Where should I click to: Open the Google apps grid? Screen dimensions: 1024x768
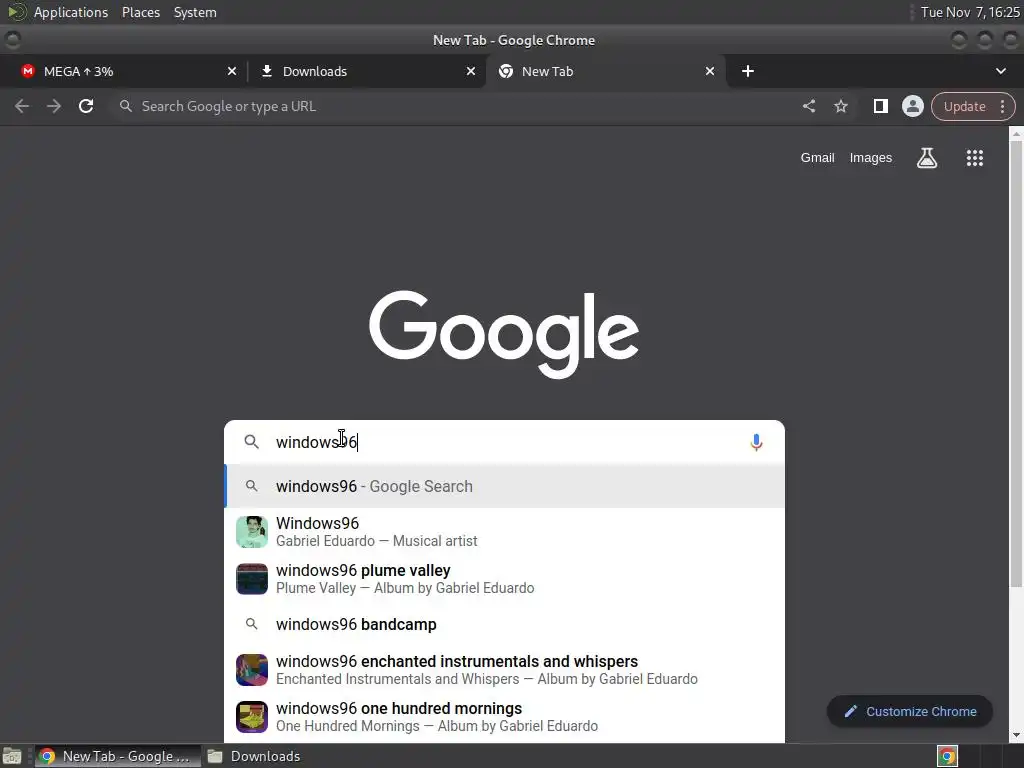[x=974, y=157]
